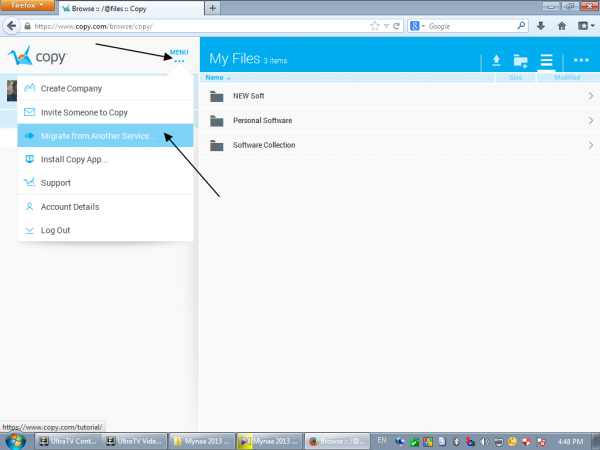Expand Software Collection row chevron
This screenshot has width=600, height=450.
[x=591, y=145]
